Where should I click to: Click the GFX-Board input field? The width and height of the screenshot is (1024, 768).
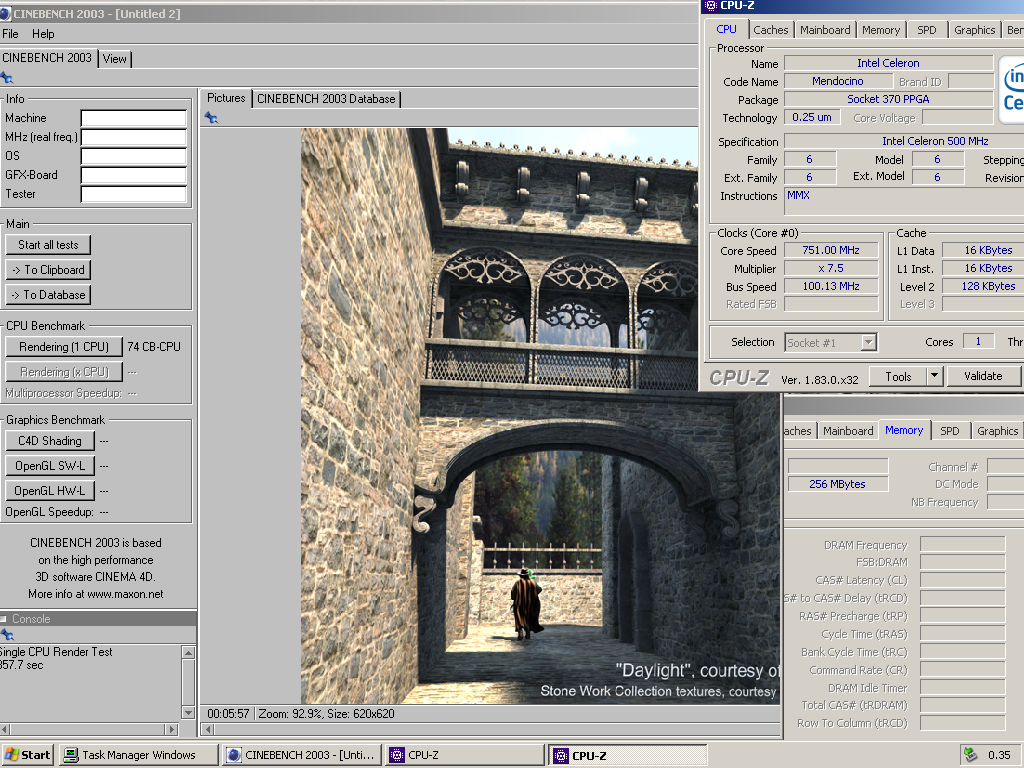[134, 175]
